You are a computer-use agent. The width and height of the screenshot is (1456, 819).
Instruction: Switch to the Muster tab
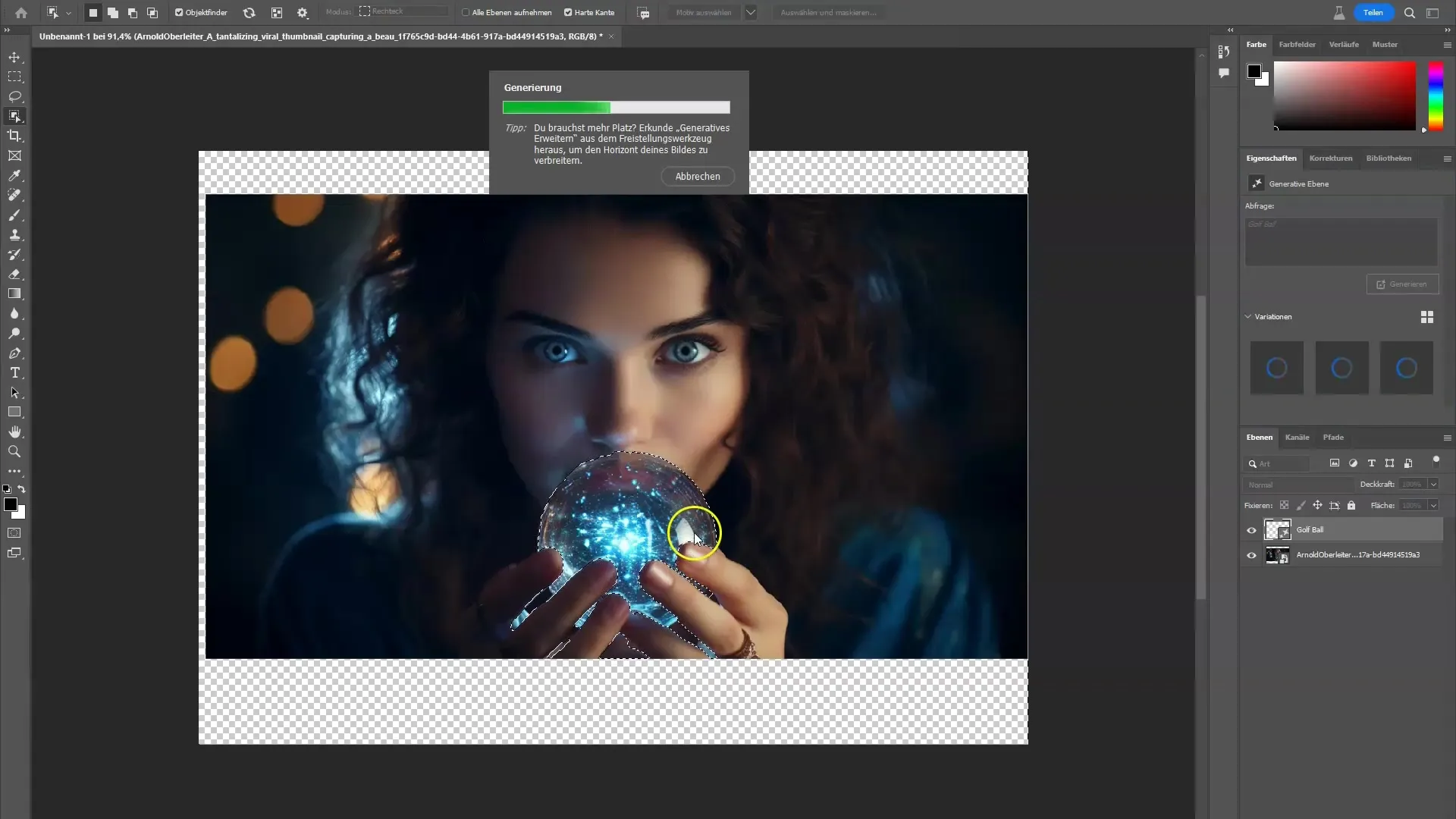pos(1384,45)
